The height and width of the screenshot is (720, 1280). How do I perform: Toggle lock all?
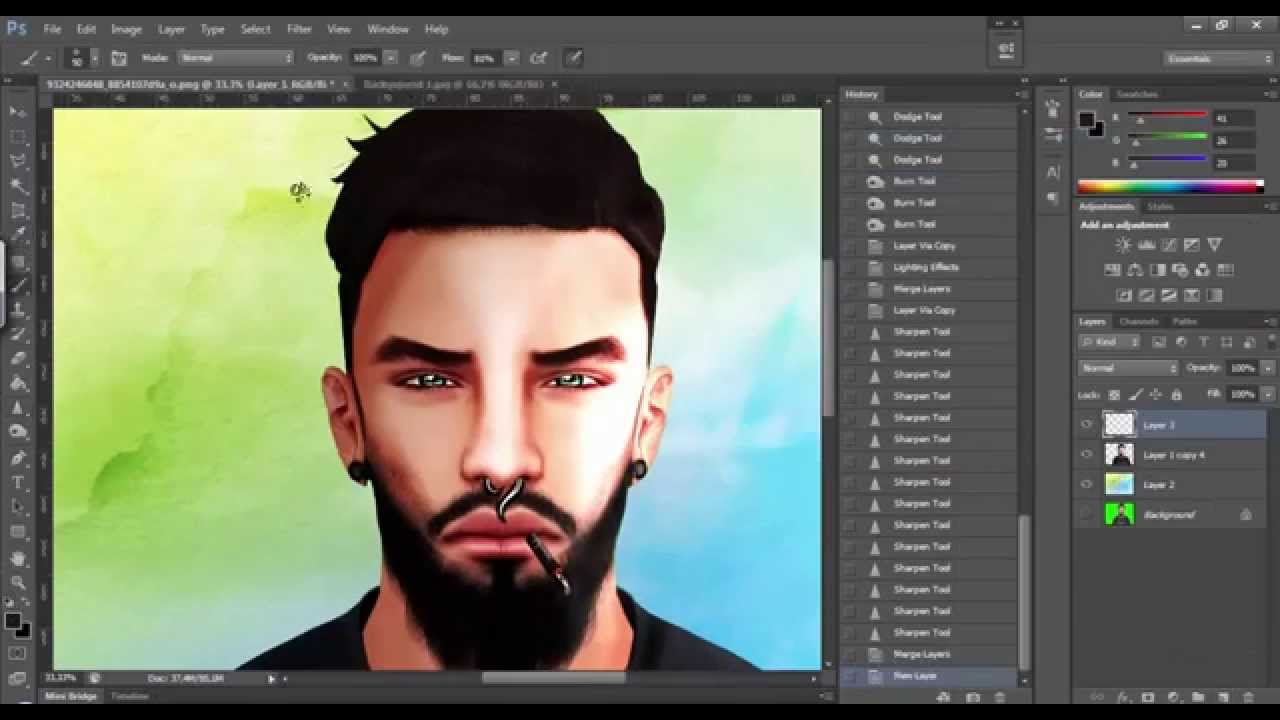pyautogui.click(x=1175, y=395)
